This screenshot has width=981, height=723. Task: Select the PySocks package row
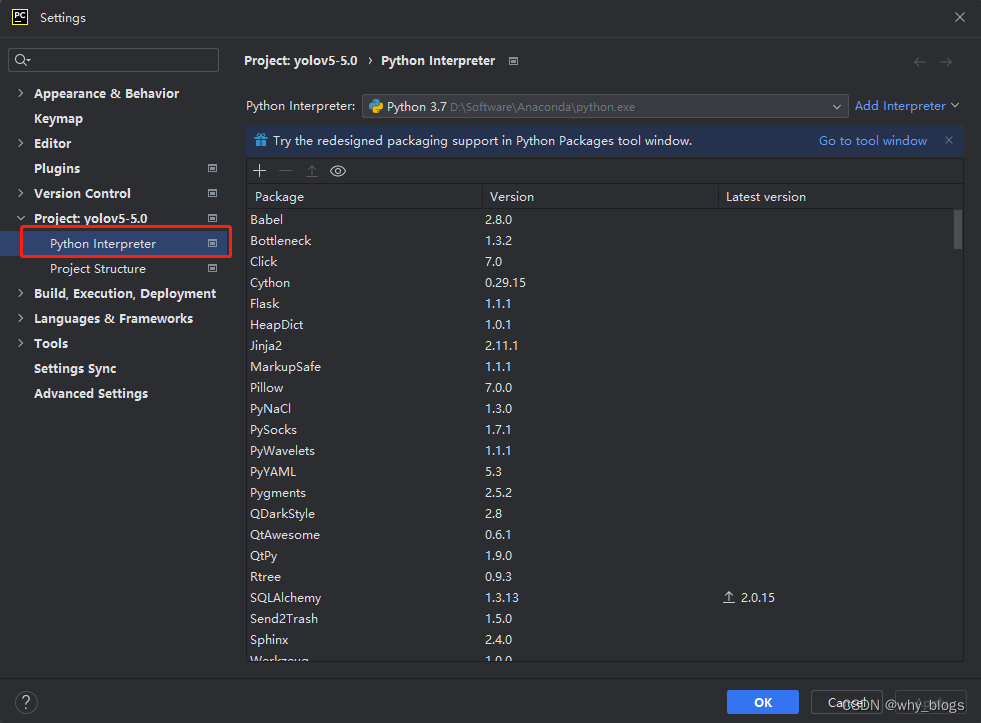coord(600,430)
